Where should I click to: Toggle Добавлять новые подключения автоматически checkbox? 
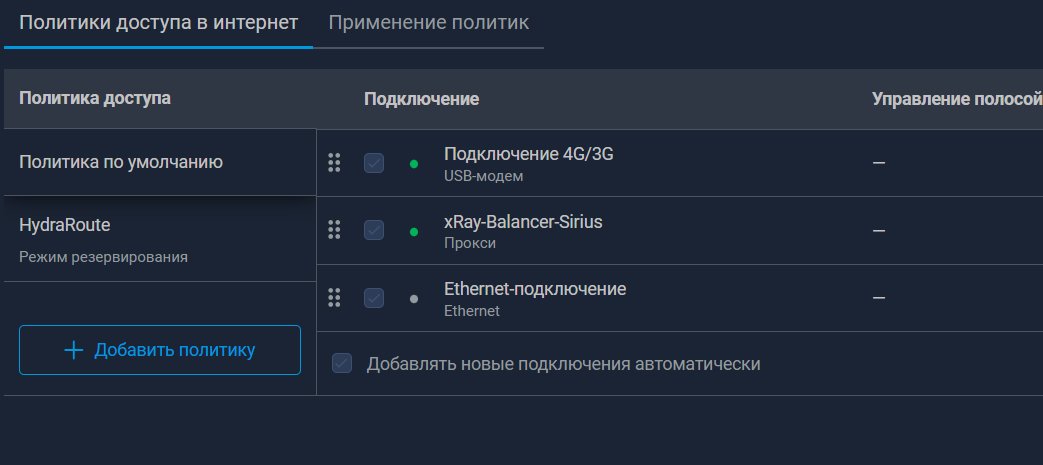342,364
